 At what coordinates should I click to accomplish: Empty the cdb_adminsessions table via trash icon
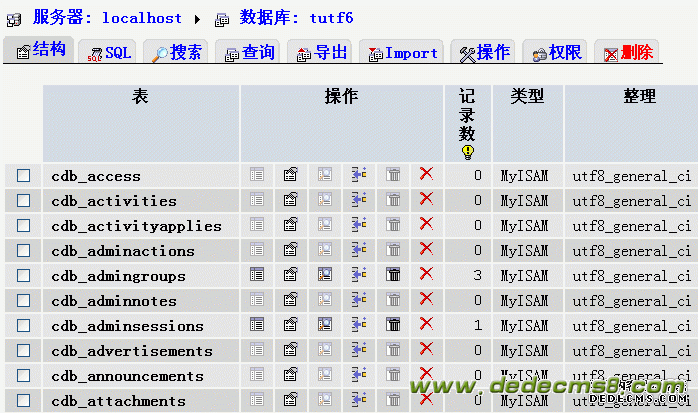click(x=393, y=324)
